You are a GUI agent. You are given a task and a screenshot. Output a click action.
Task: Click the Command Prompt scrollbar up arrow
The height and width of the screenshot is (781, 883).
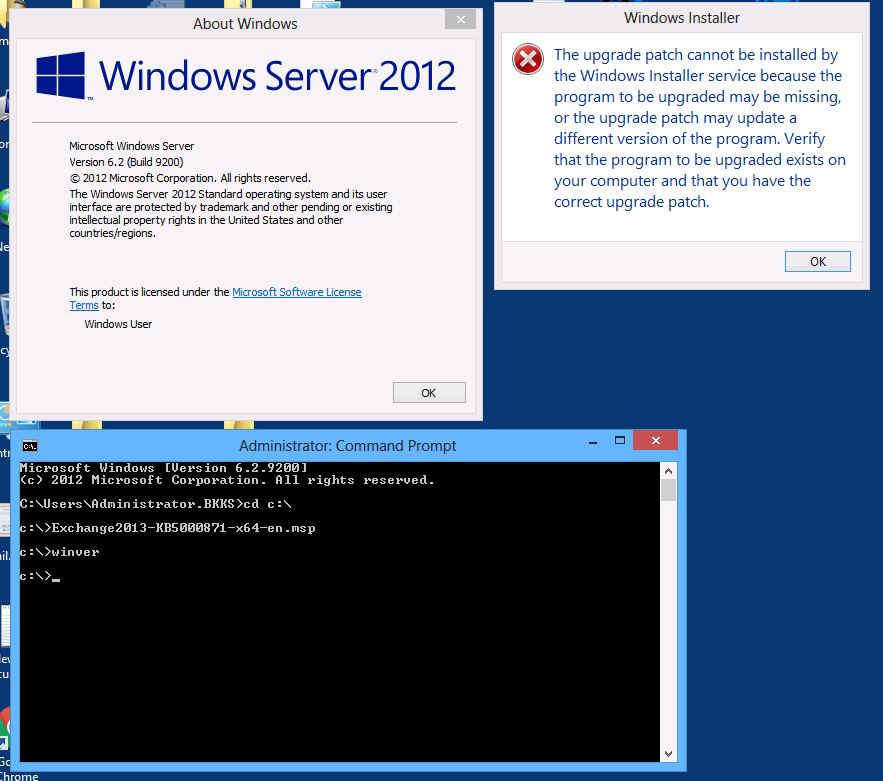(668, 471)
